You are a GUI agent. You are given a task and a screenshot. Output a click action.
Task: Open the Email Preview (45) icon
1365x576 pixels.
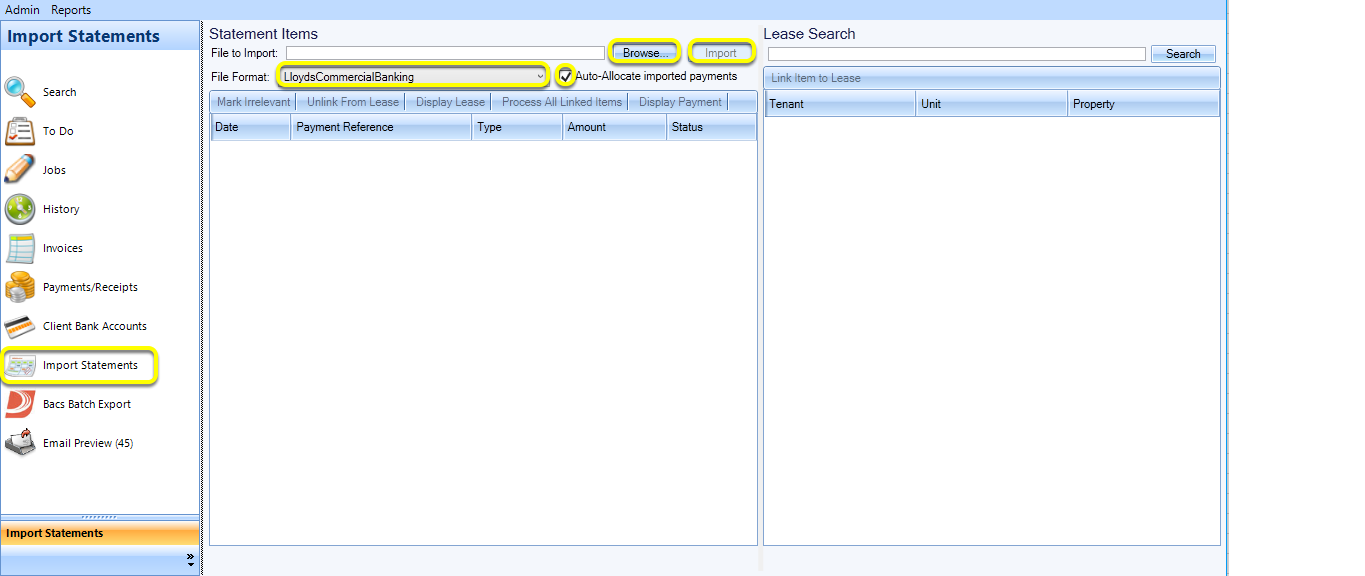pos(20,443)
